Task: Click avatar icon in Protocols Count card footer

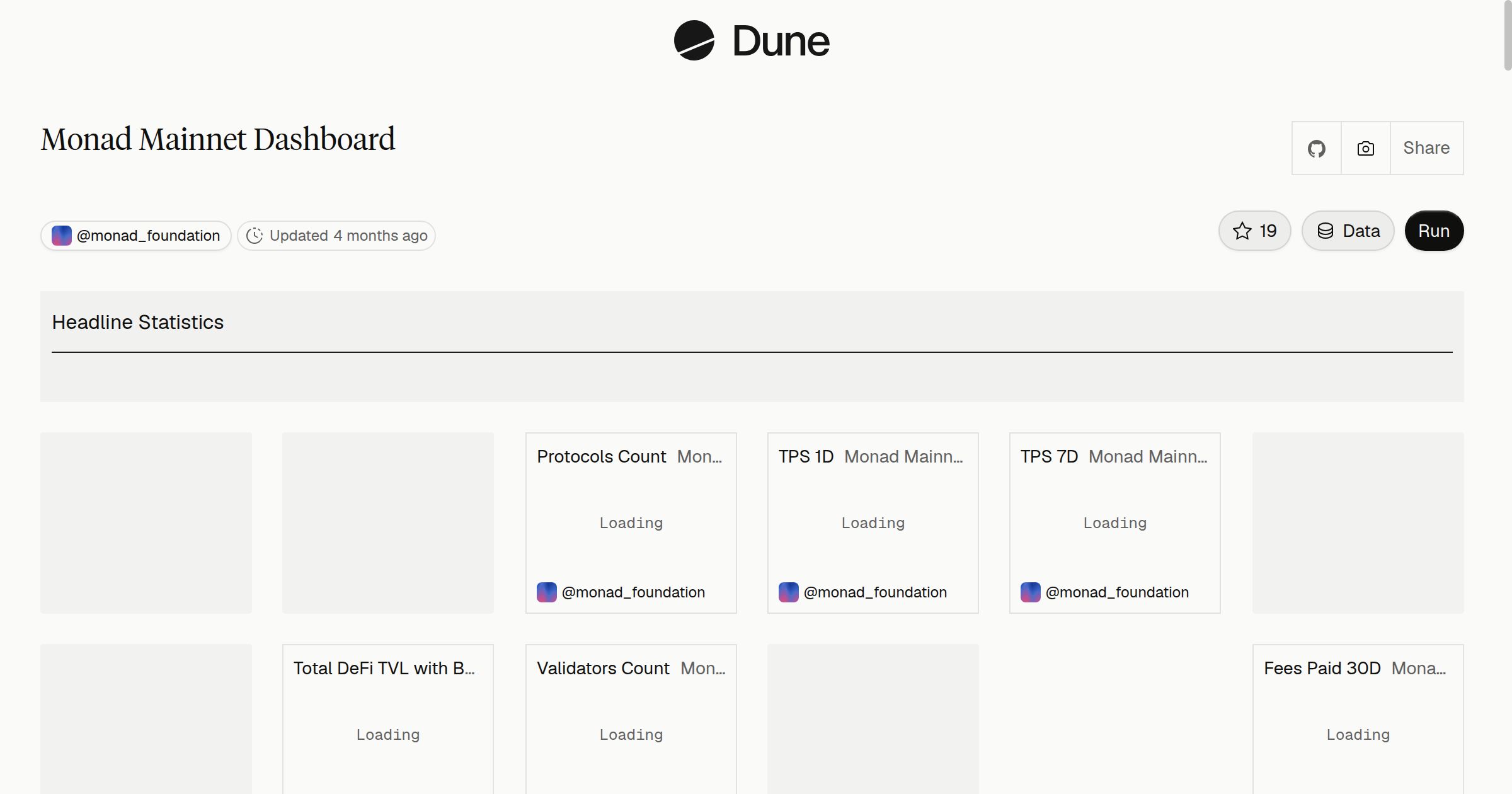Action: pos(546,592)
